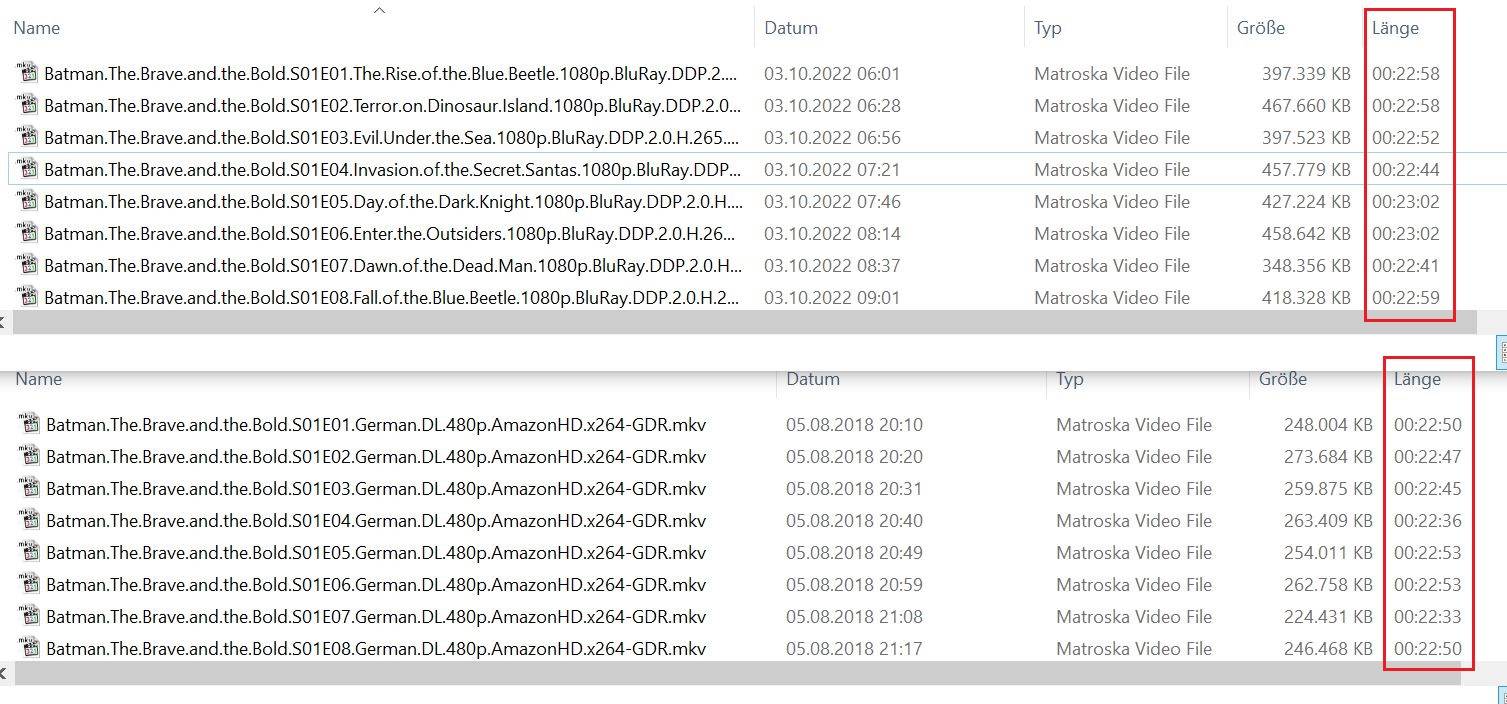Click the file icon of S01E08 German 480p
The image size is (1507, 704).
(30, 648)
